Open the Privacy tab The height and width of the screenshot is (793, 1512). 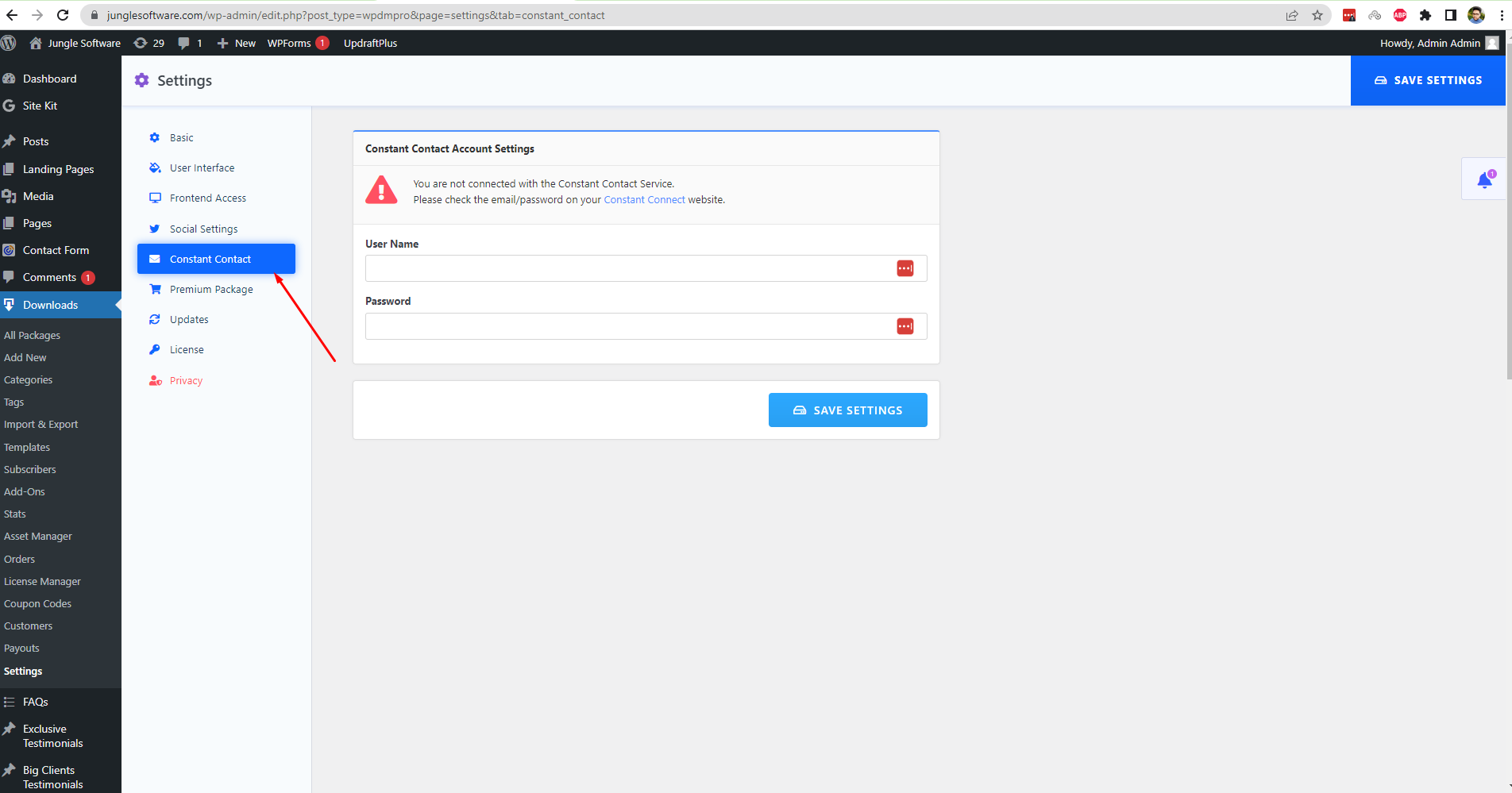click(x=216, y=380)
